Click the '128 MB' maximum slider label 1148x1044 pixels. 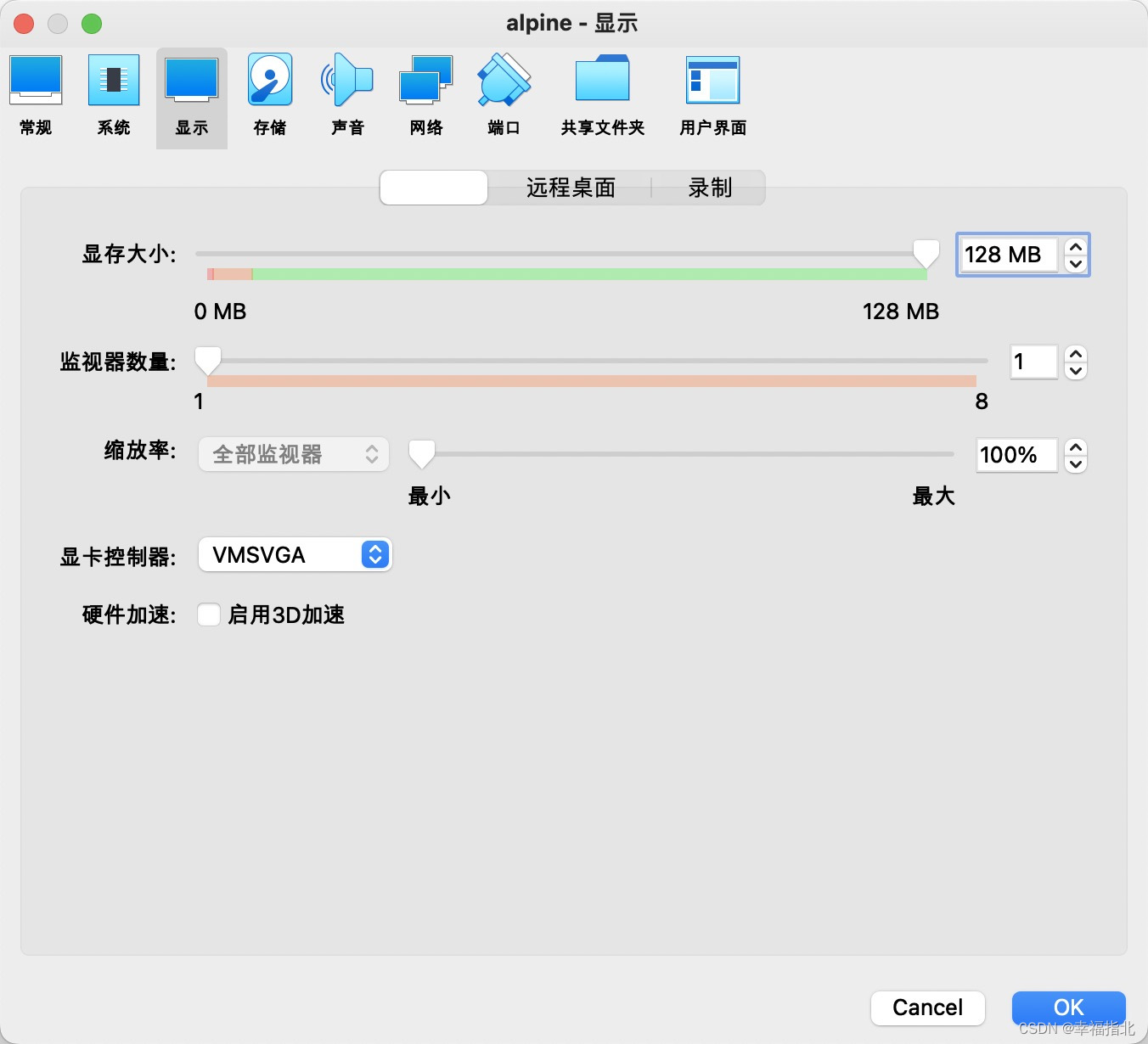[x=901, y=312]
